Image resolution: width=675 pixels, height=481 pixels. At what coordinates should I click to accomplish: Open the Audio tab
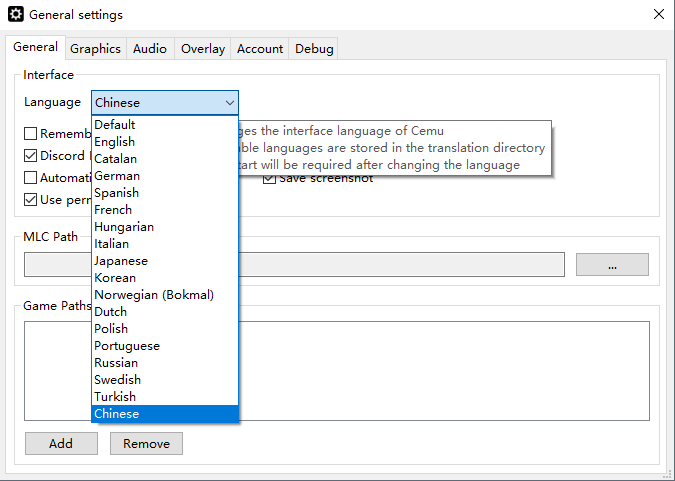150,49
